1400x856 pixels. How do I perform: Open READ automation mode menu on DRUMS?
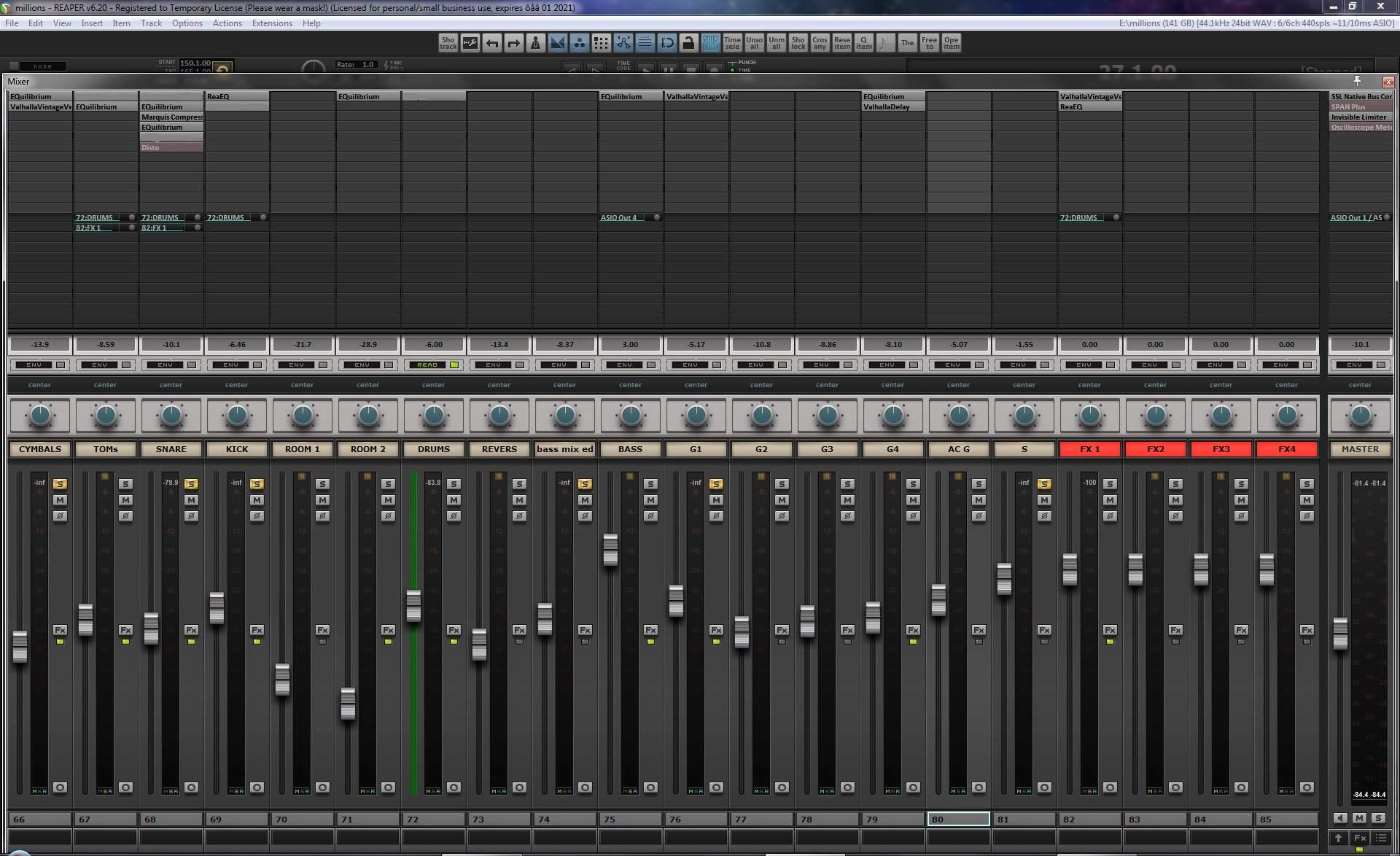[428, 365]
